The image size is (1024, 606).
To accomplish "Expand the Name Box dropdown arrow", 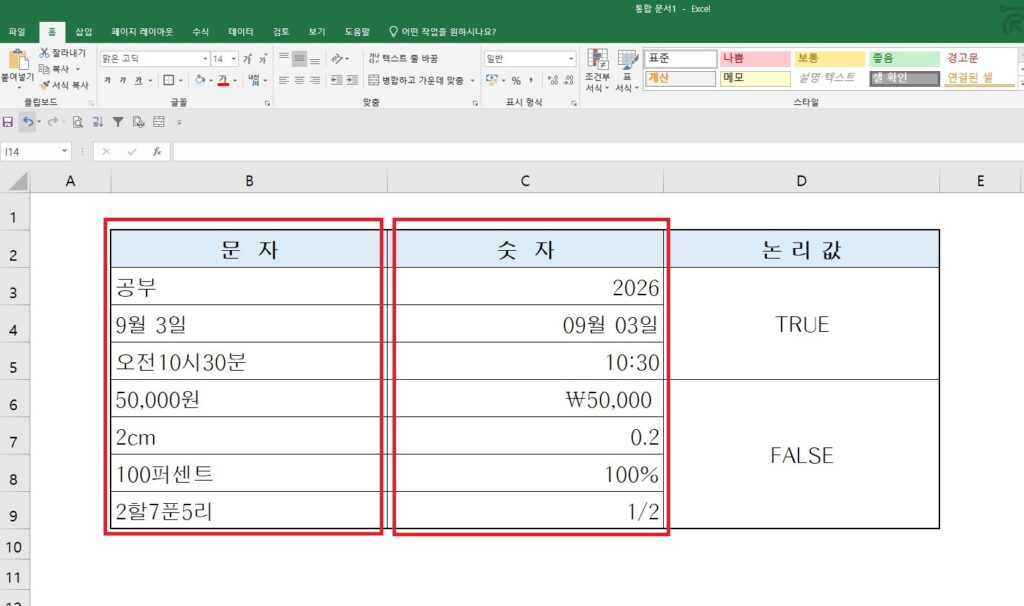I will tap(64, 152).
